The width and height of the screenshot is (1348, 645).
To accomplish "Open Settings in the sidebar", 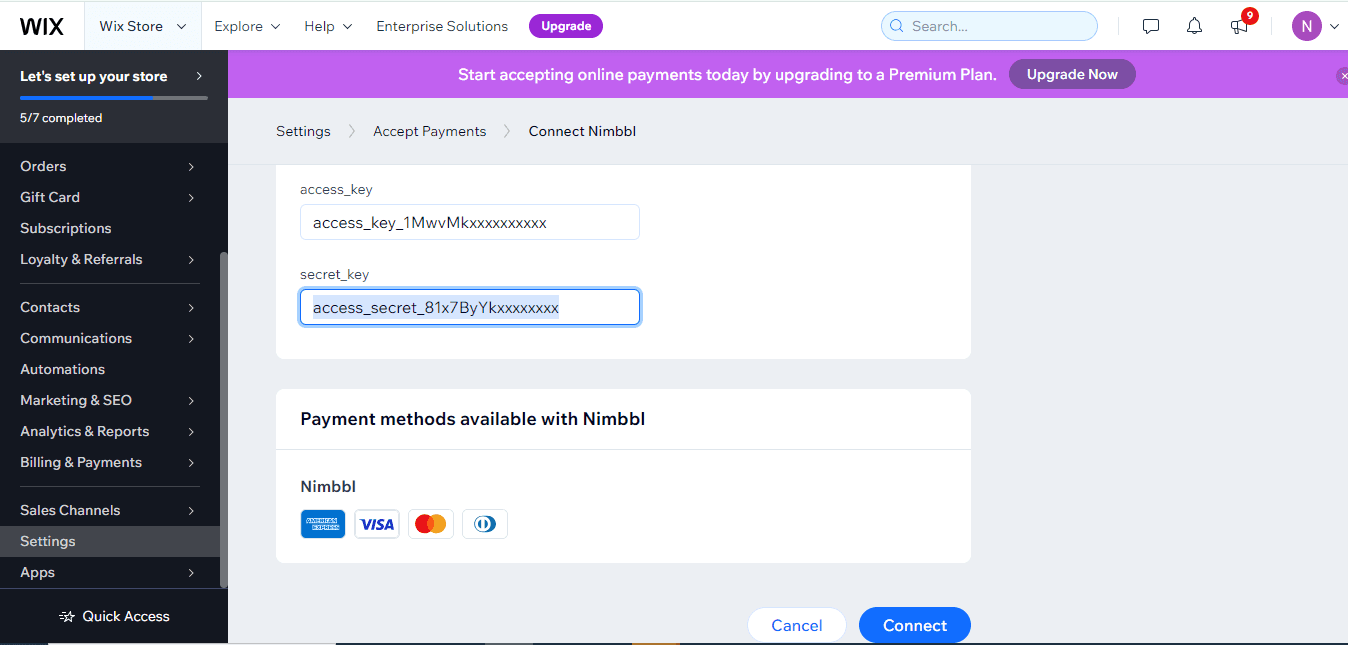I will 110,541.
